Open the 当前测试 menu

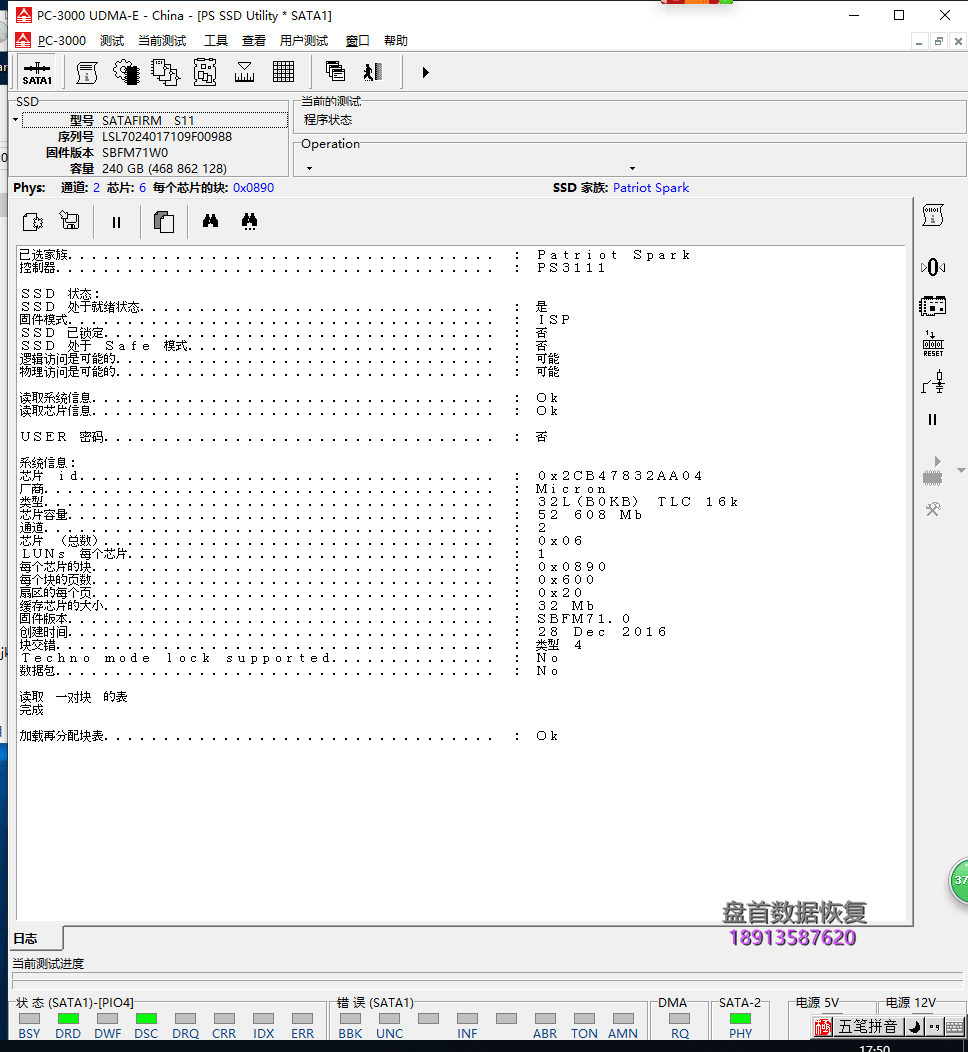[x=162, y=41]
